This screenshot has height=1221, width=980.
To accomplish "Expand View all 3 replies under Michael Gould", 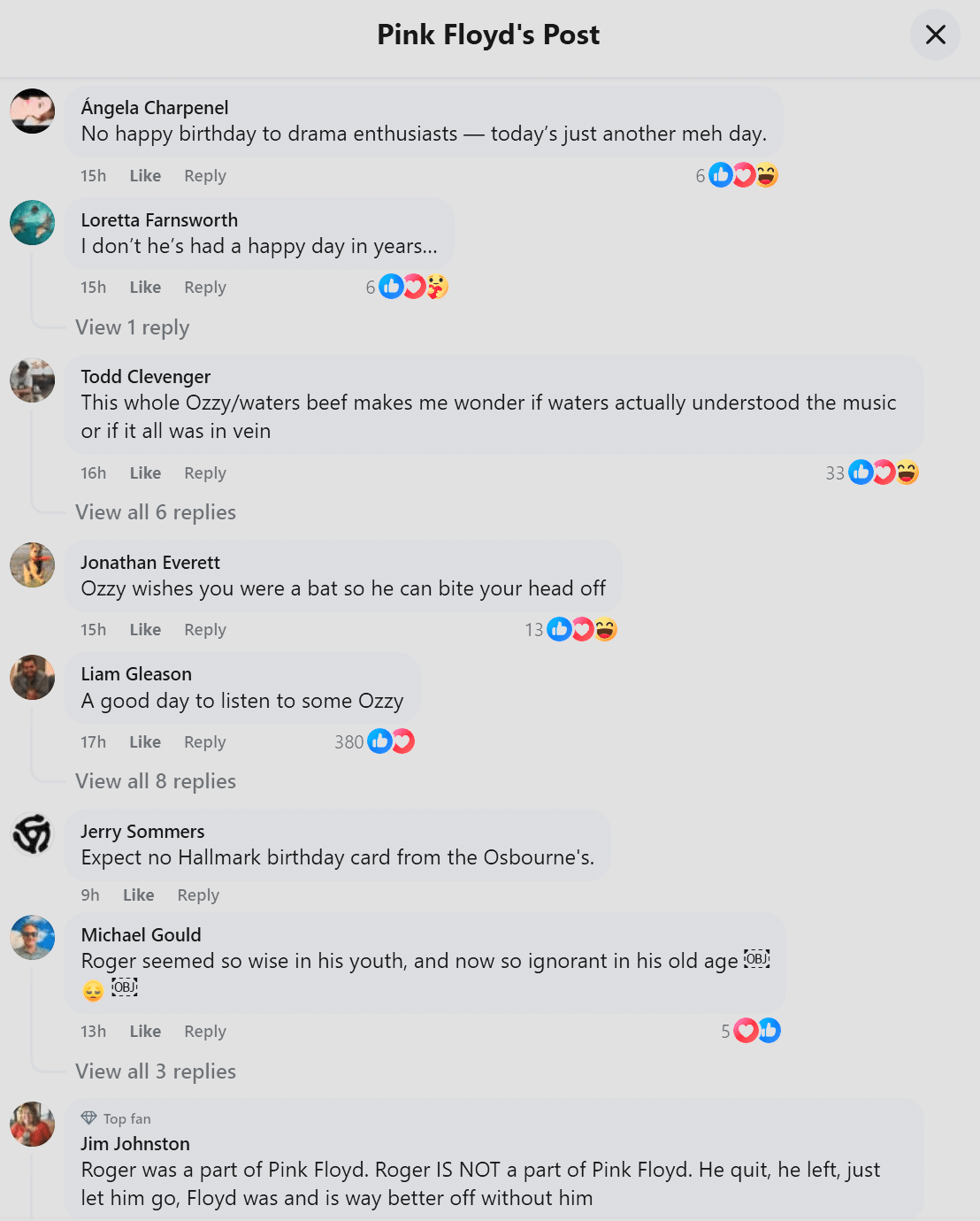I will point(156,1071).
